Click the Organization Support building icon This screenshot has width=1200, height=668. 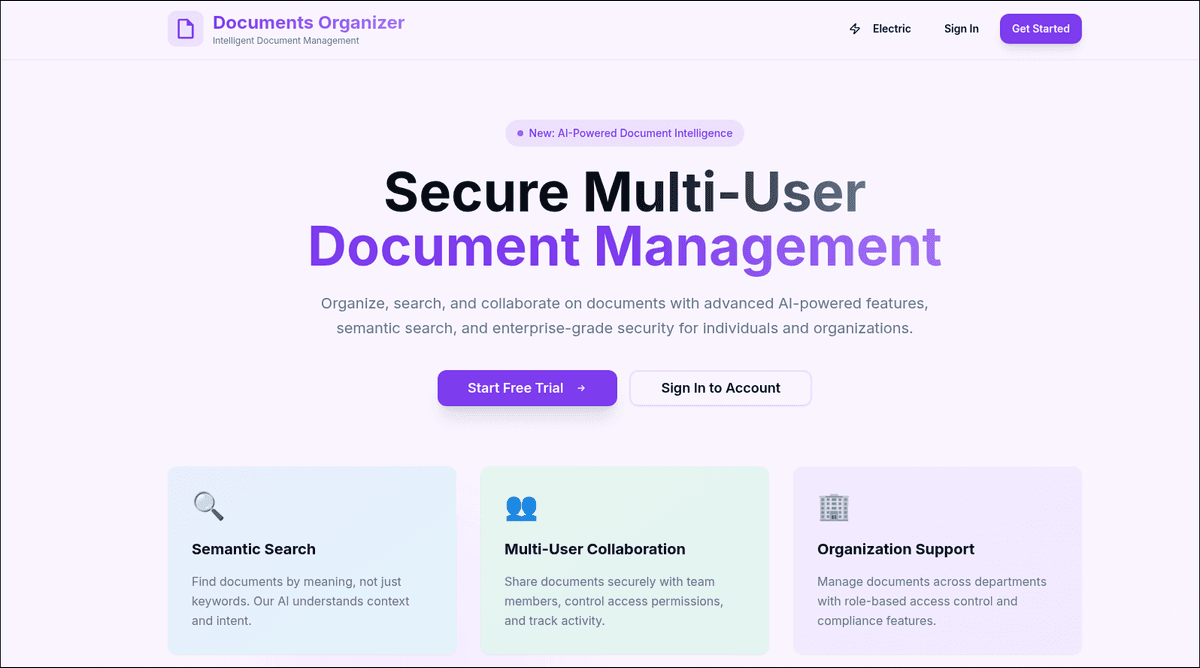point(834,507)
